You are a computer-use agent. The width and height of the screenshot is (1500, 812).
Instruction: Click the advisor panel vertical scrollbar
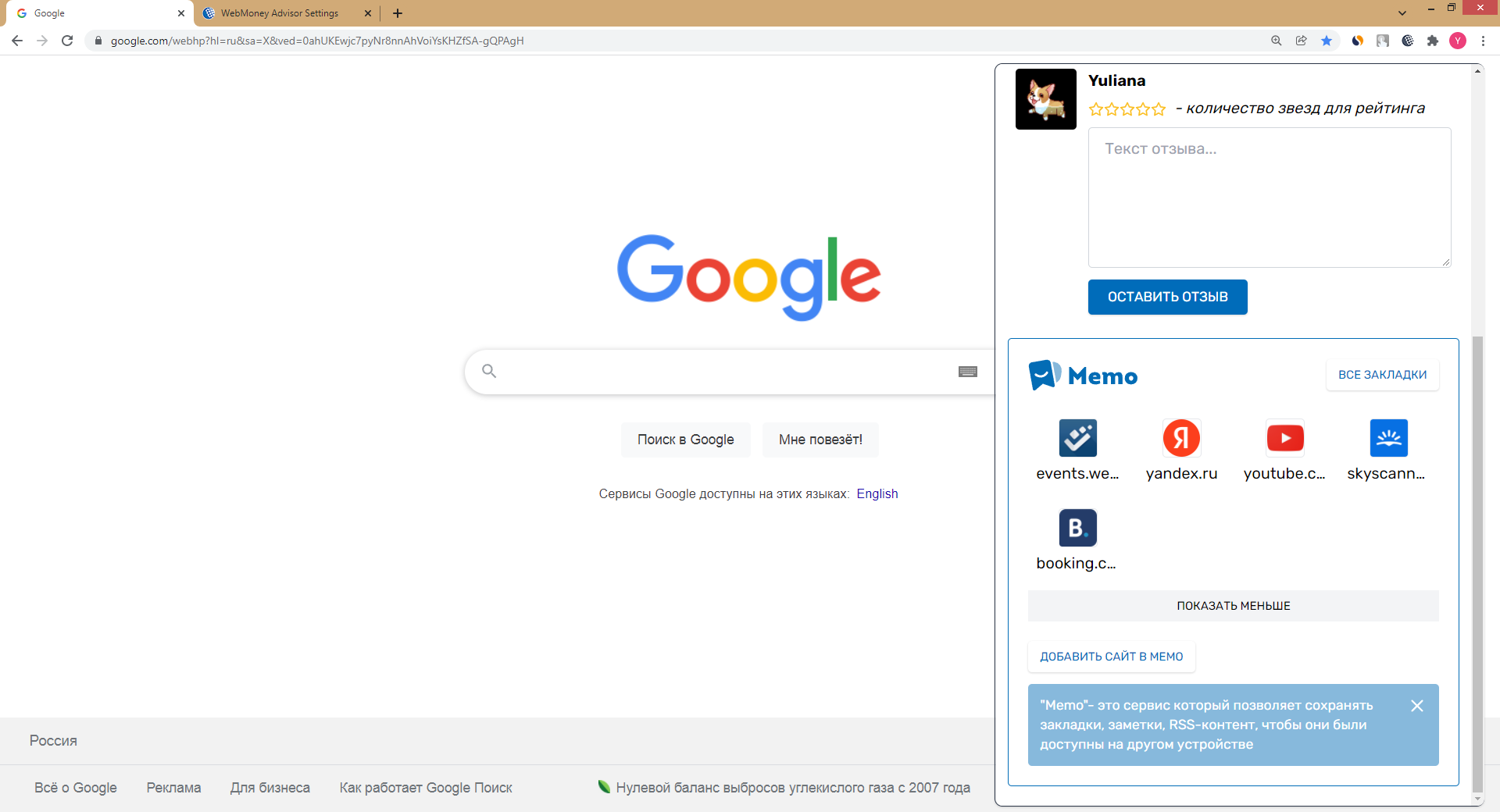coord(1477,564)
